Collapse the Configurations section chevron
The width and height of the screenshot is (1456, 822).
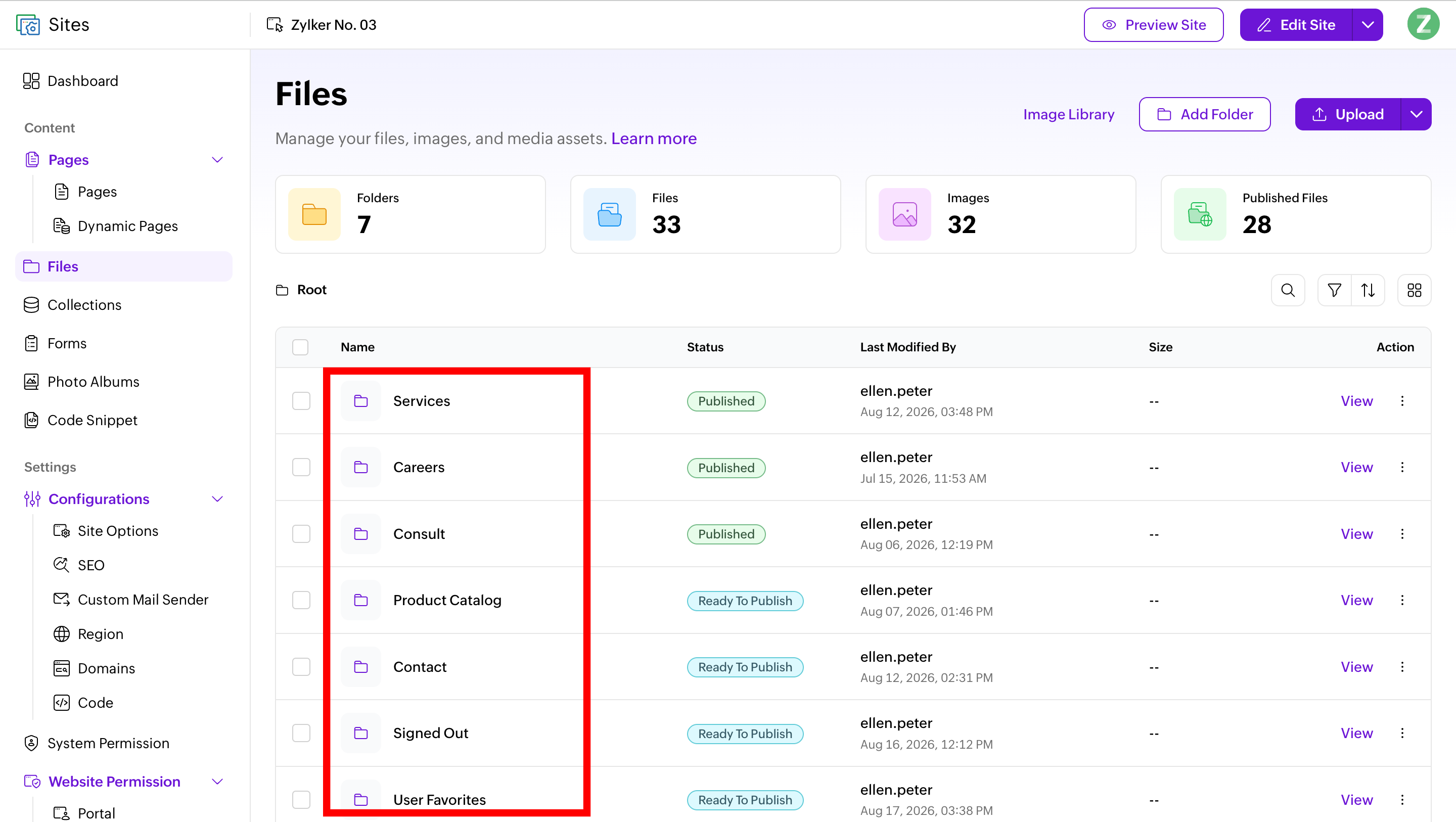(217, 498)
